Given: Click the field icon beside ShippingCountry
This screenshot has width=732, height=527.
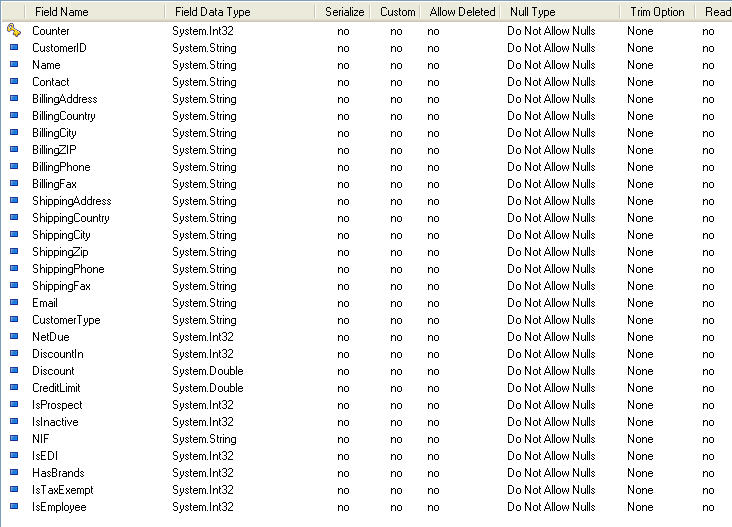Looking at the screenshot, I should pos(14,218).
